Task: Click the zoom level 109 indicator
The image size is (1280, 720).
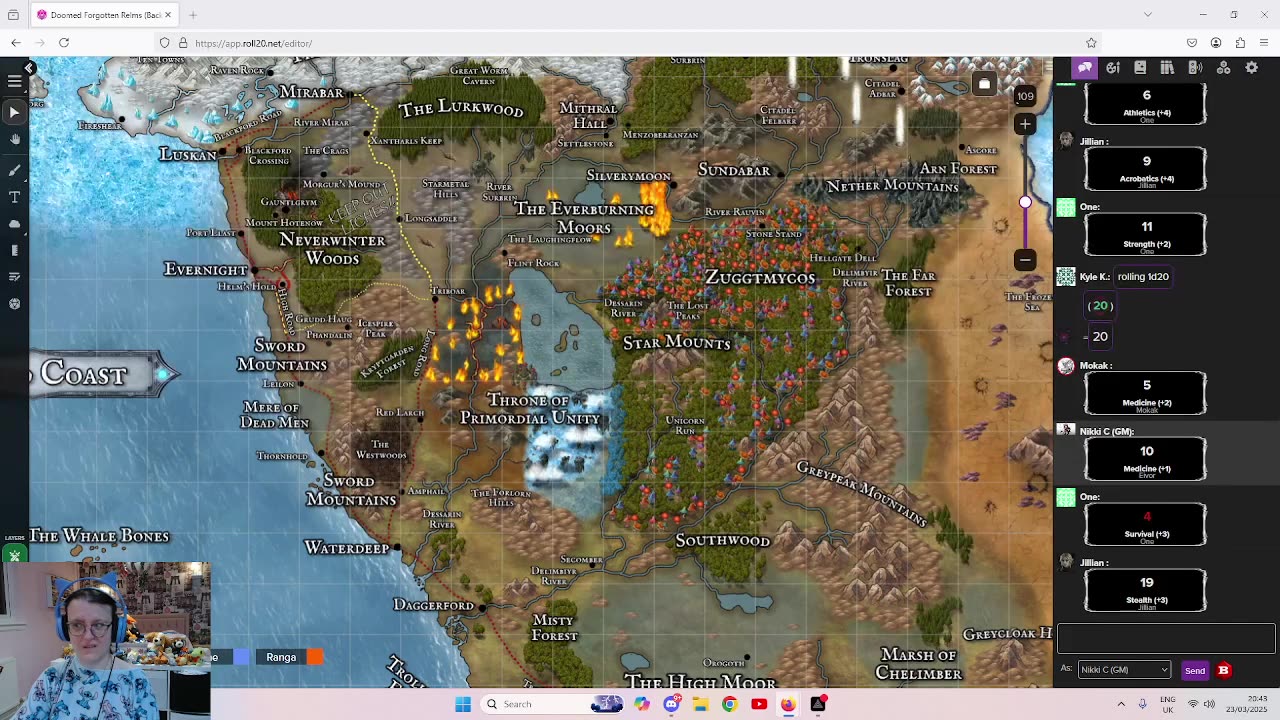Action: [1025, 96]
